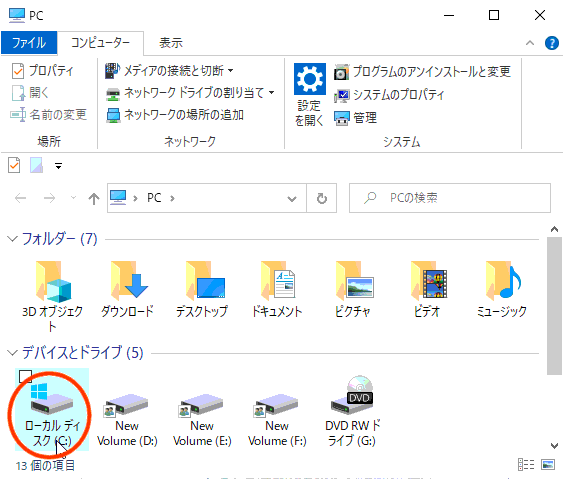
Task: Click the chevron after PC in address bar
Action: click(172, 198)
